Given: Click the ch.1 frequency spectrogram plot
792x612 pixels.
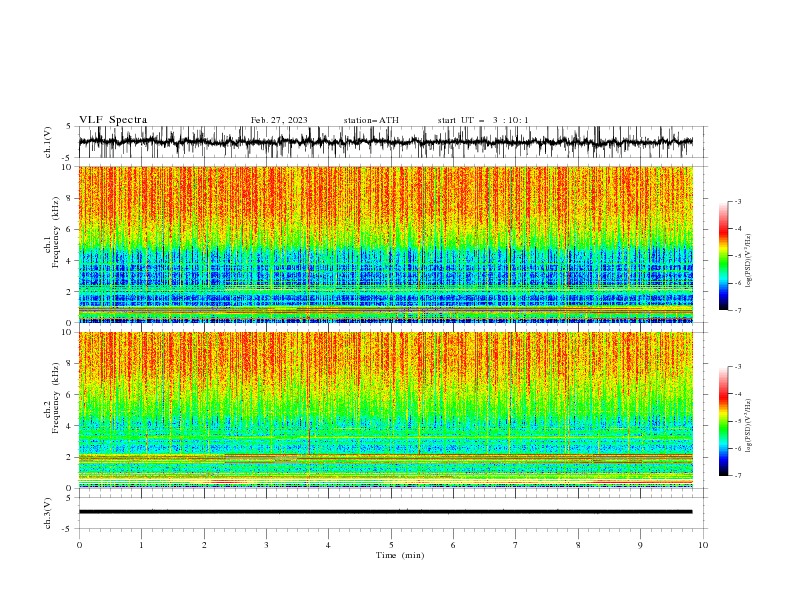Looking at the screenshot, I should 386,244.
